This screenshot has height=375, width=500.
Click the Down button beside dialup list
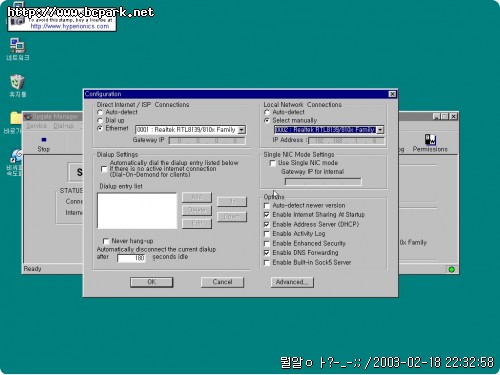coord(232,217)
